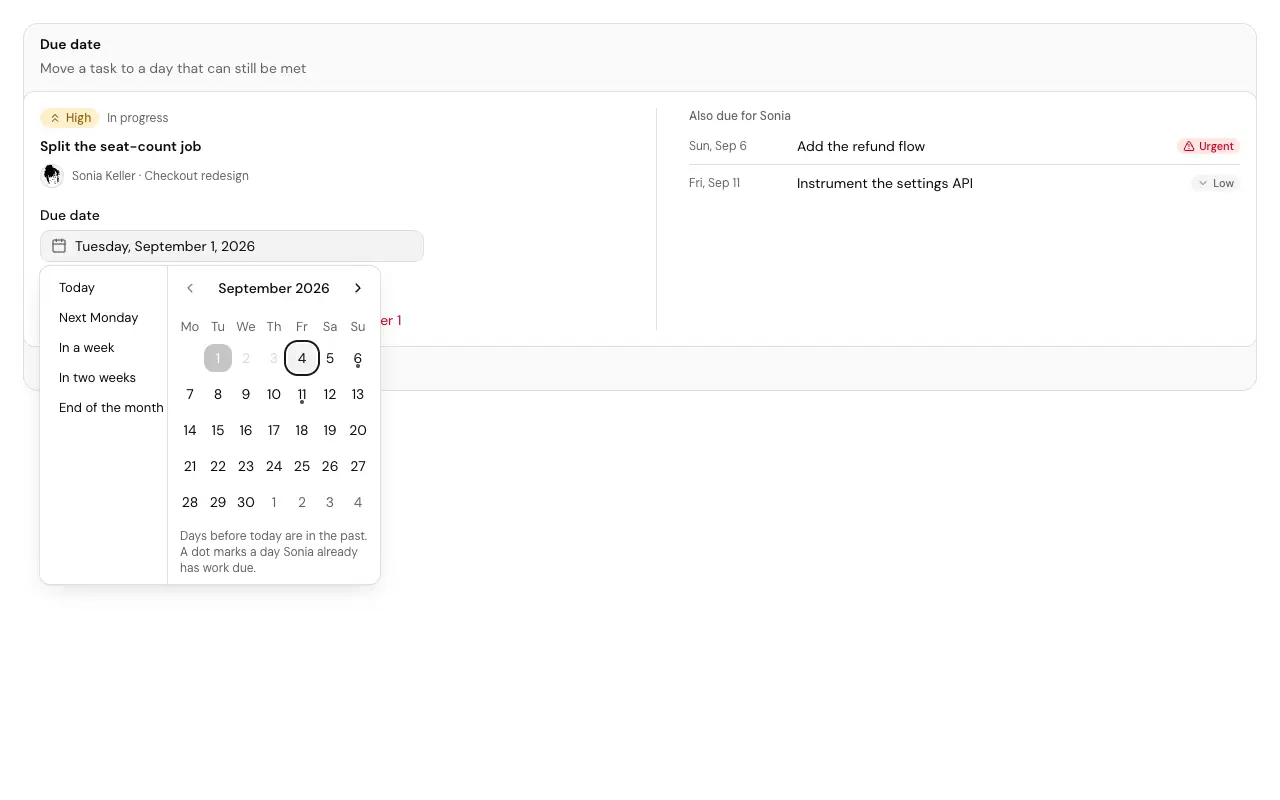Image resolution: width=1280 pixels, height=800 pixels.
Task: Go to previous month with left chevron
Action: point(190,288)
